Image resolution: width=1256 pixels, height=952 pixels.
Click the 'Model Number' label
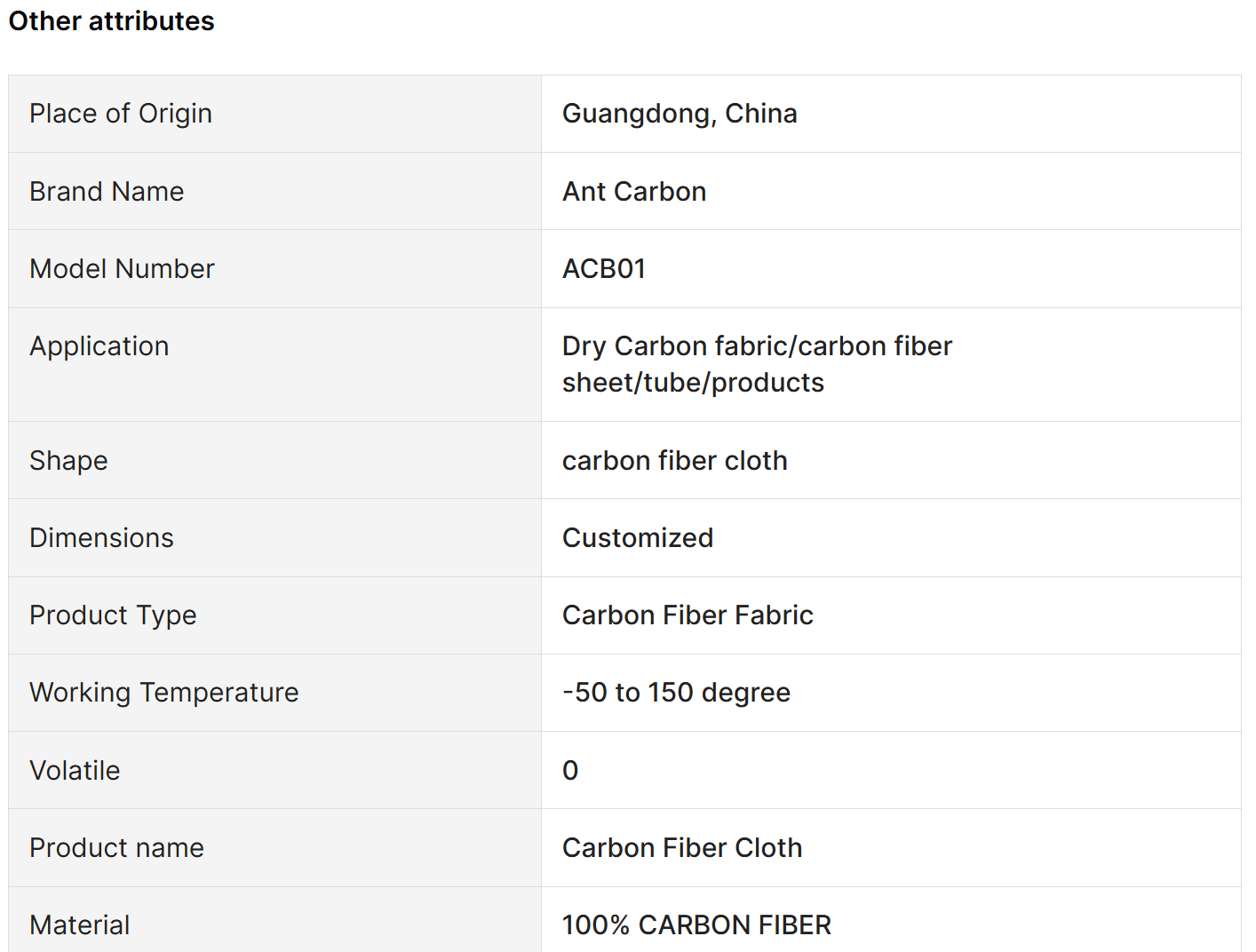[x=122, y=269]
